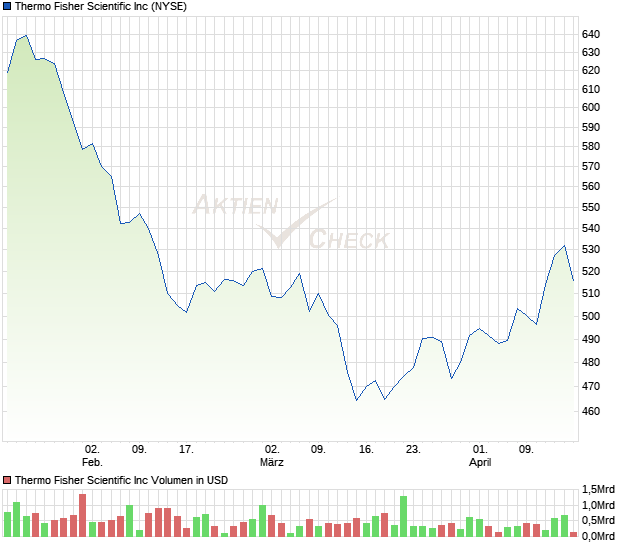Click the price peak near 530 in April
This screenshot has width=620, height=546.
(x=565, y=246)
